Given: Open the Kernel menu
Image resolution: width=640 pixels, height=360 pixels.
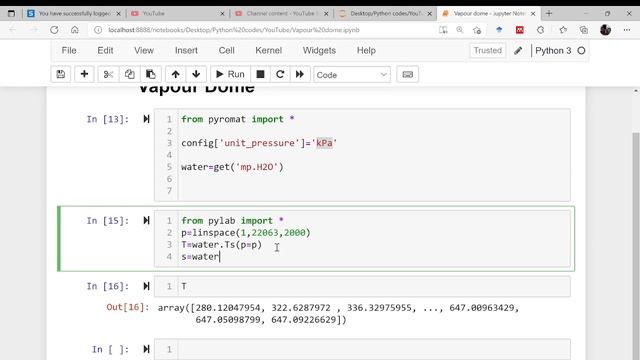Looking at the screenshot, I should tap(269, 51).
